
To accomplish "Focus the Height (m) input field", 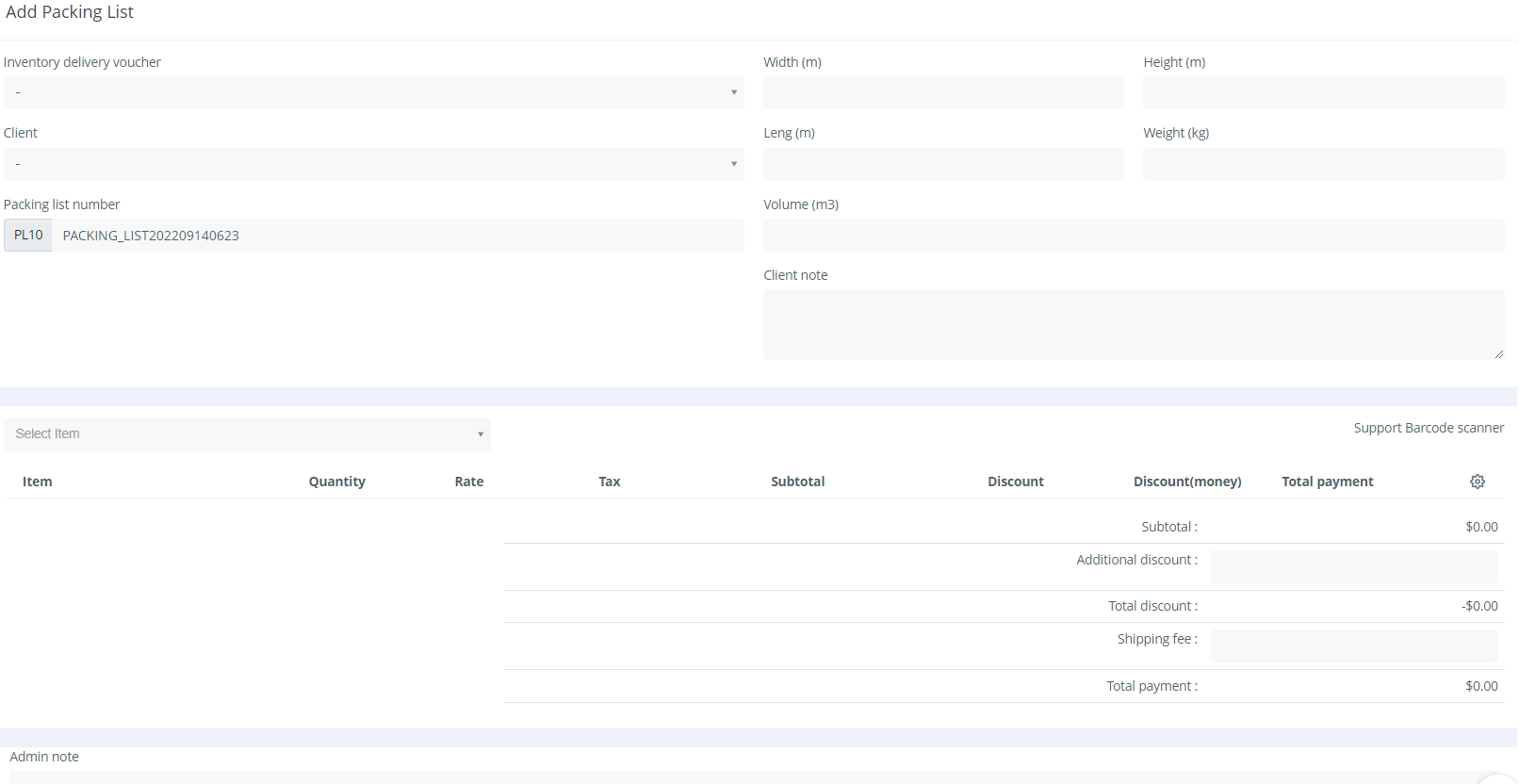I will point(1324,92).
